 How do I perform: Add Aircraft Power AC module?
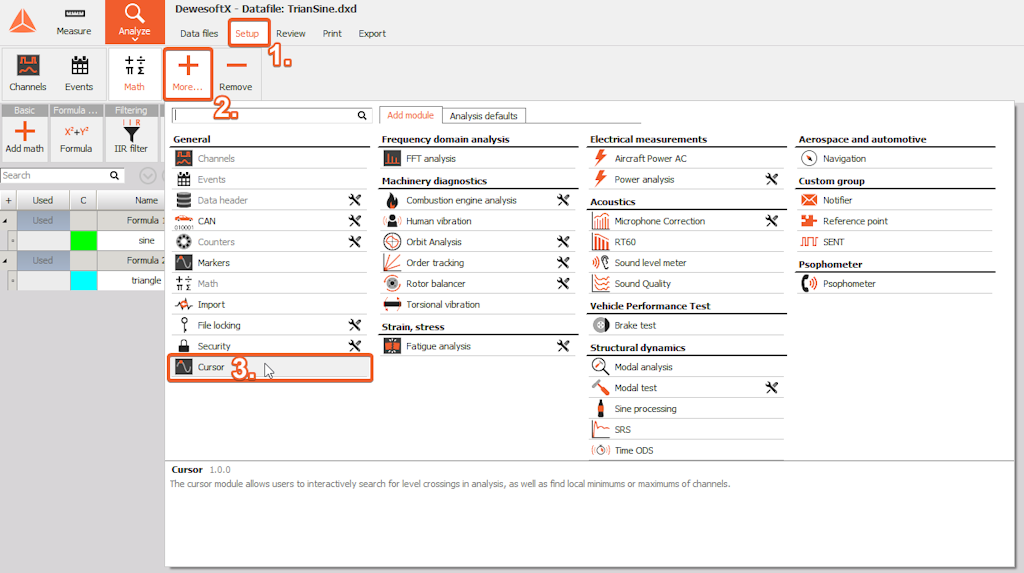click(x=687, y=159)
